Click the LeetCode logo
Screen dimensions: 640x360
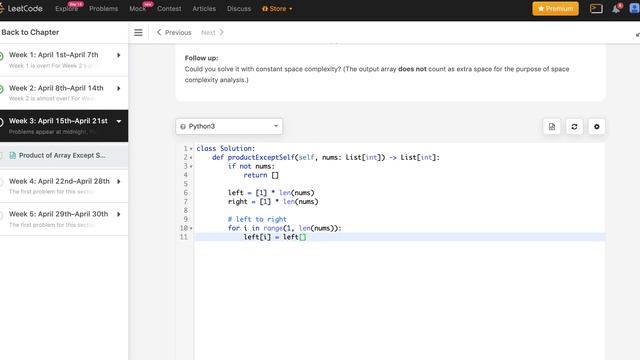coord(21,8)
